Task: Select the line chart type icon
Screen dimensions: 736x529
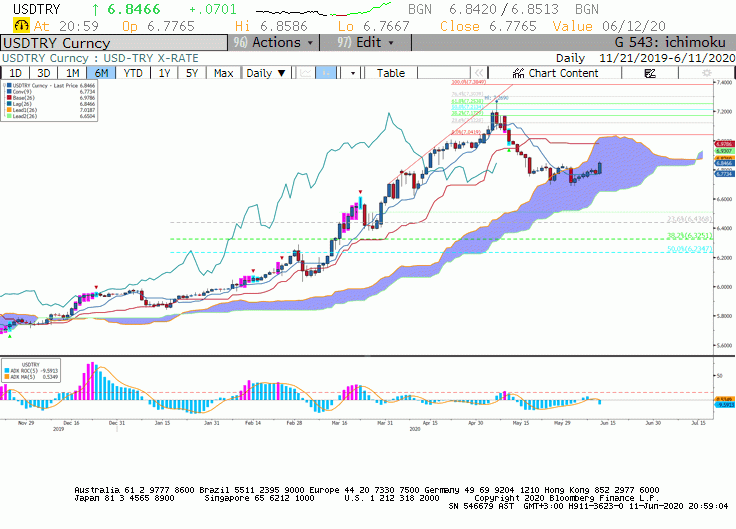Action: pyautogui.click(x=306, y=73)
